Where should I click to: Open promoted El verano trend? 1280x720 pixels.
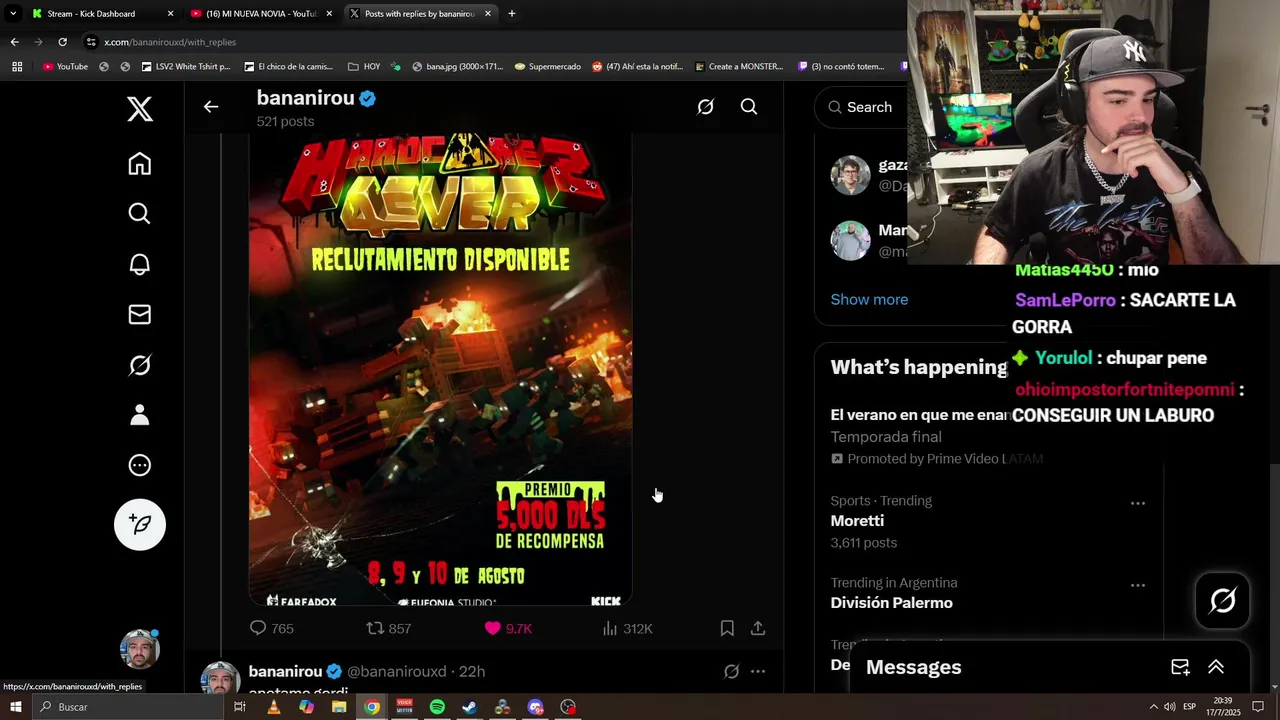tap(919, 415)
